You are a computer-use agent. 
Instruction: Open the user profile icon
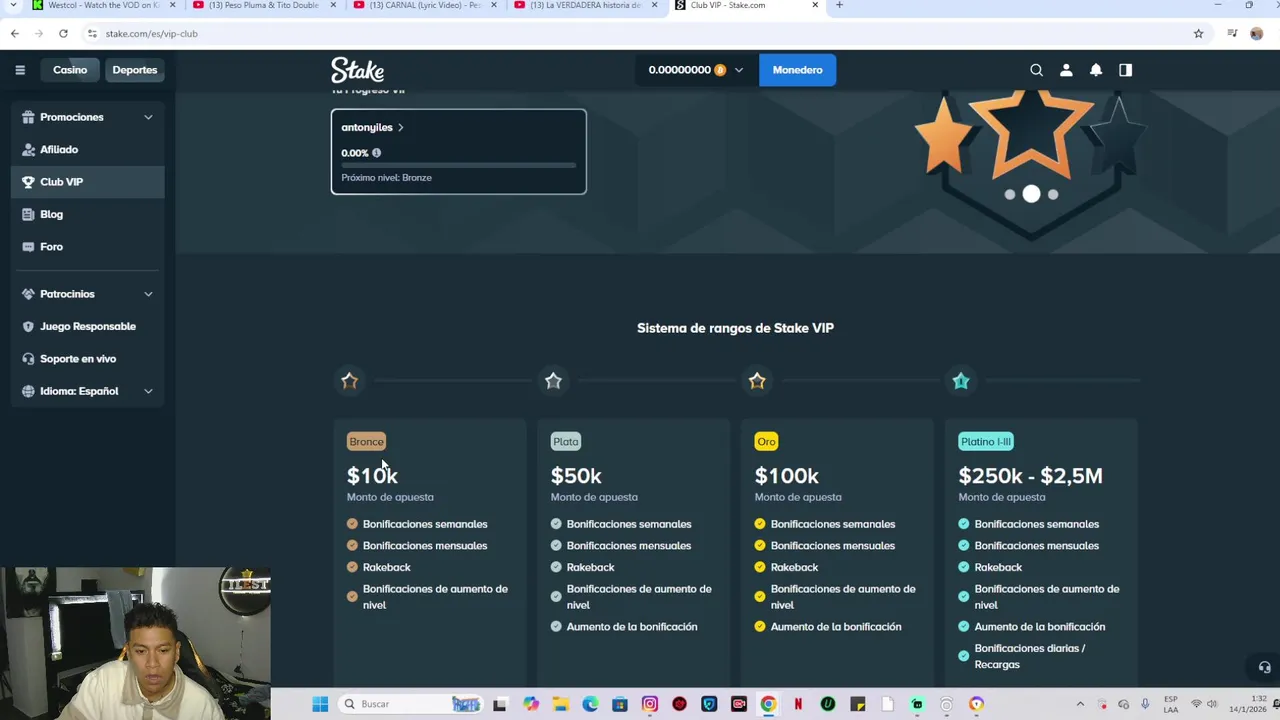click(1066, 70)
